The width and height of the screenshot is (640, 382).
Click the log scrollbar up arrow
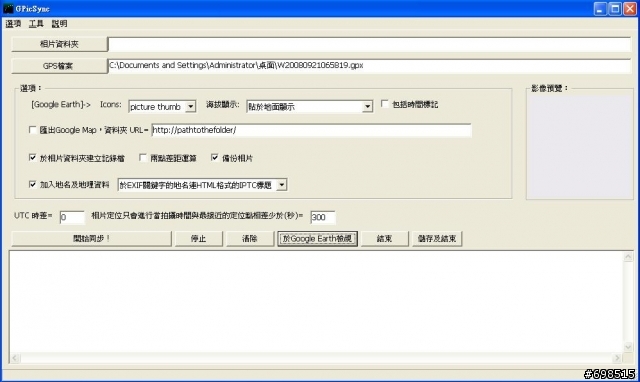(628, 257)
